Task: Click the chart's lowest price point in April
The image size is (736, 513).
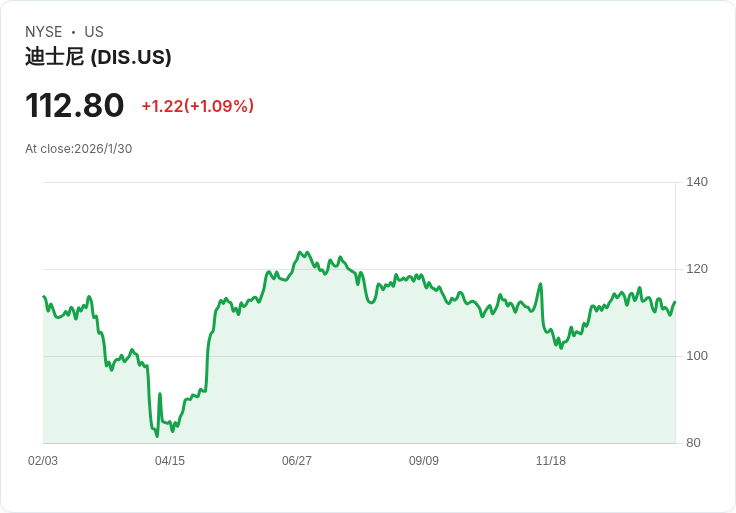Action: 157,436
